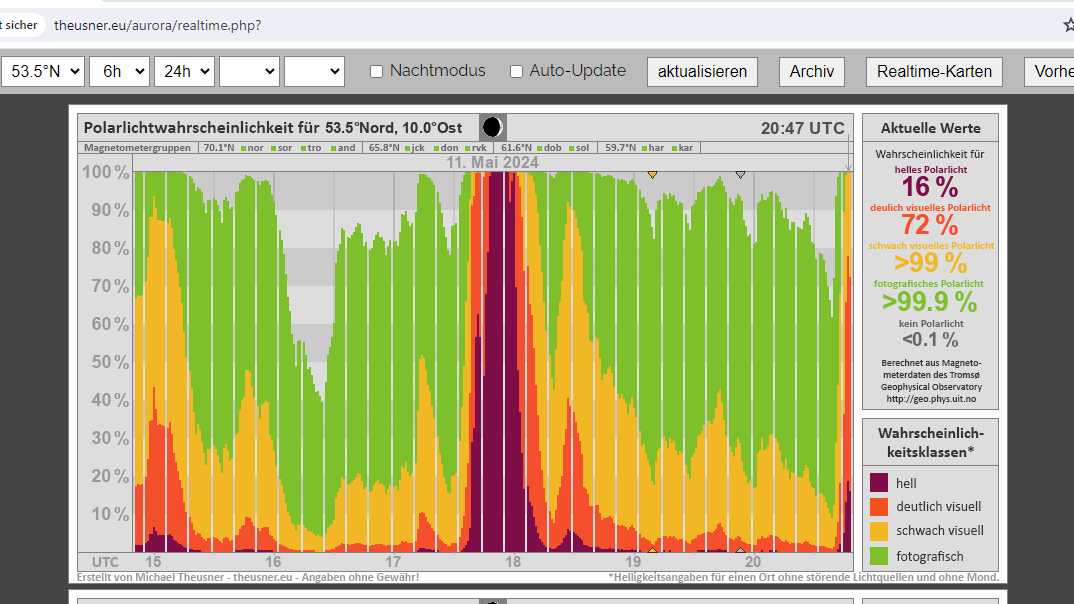Screen dimensions: 1074x604
Task: Click the moon phase icon in chart header
Action: click(492, 127)
